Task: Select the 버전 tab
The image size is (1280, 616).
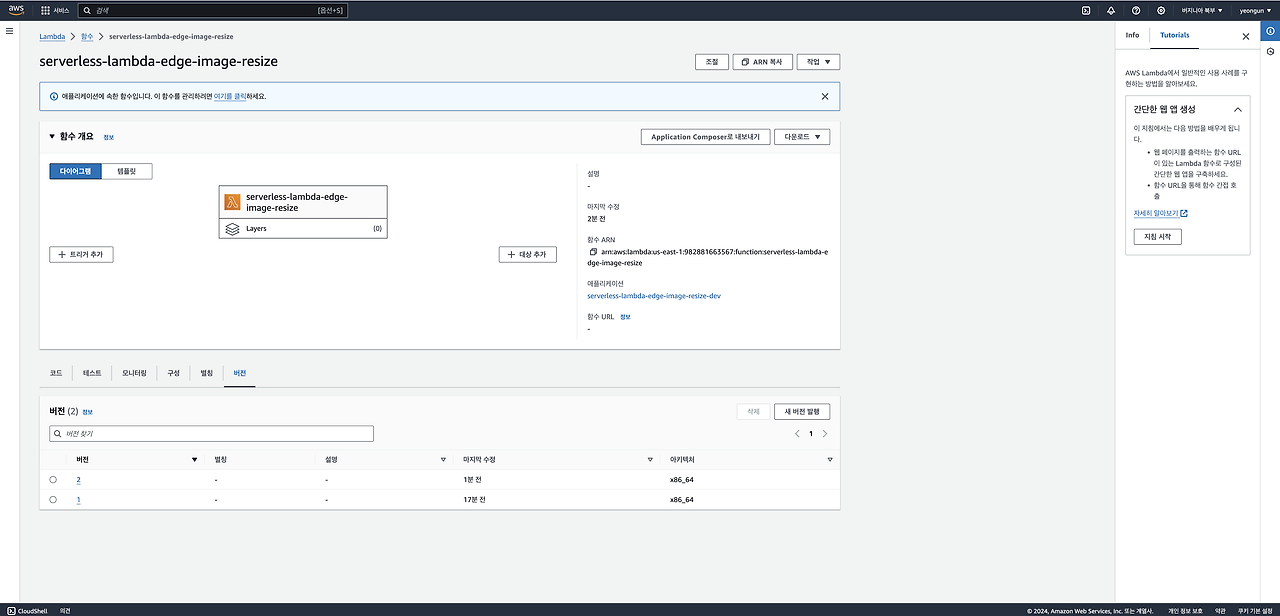Action: click(240, 373)
